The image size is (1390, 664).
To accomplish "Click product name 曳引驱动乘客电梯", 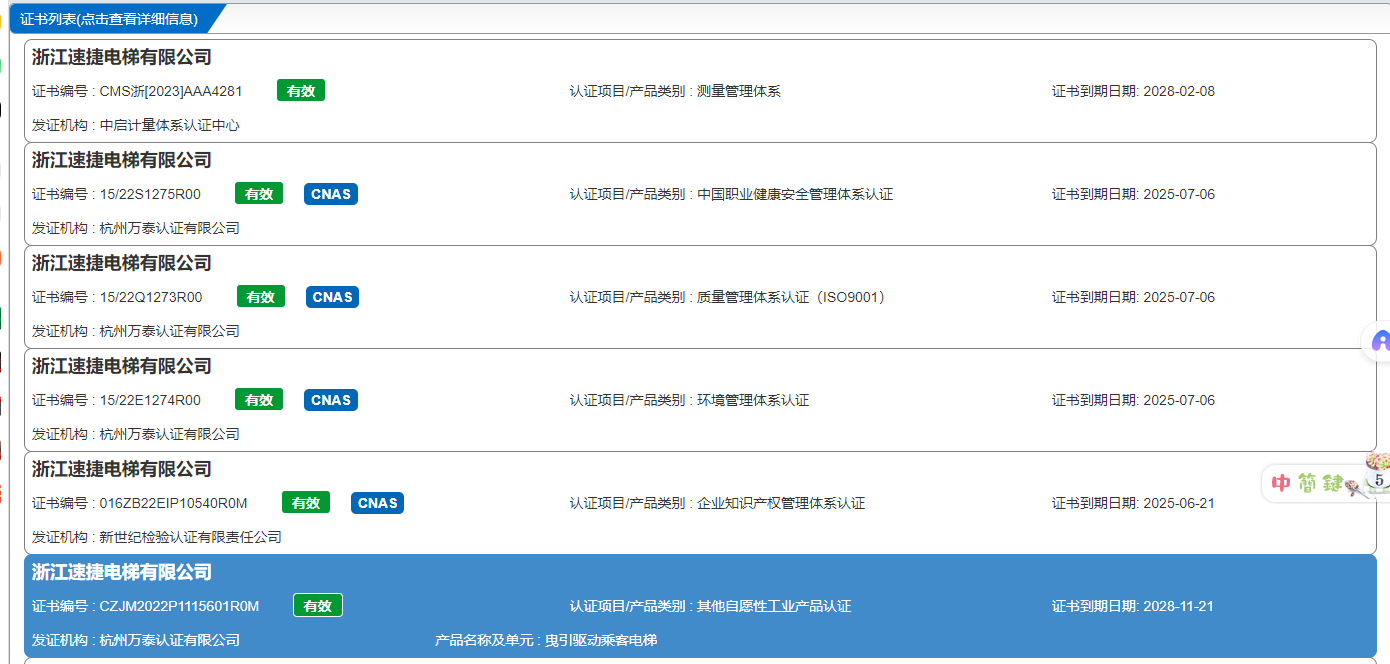I will 601,640.
